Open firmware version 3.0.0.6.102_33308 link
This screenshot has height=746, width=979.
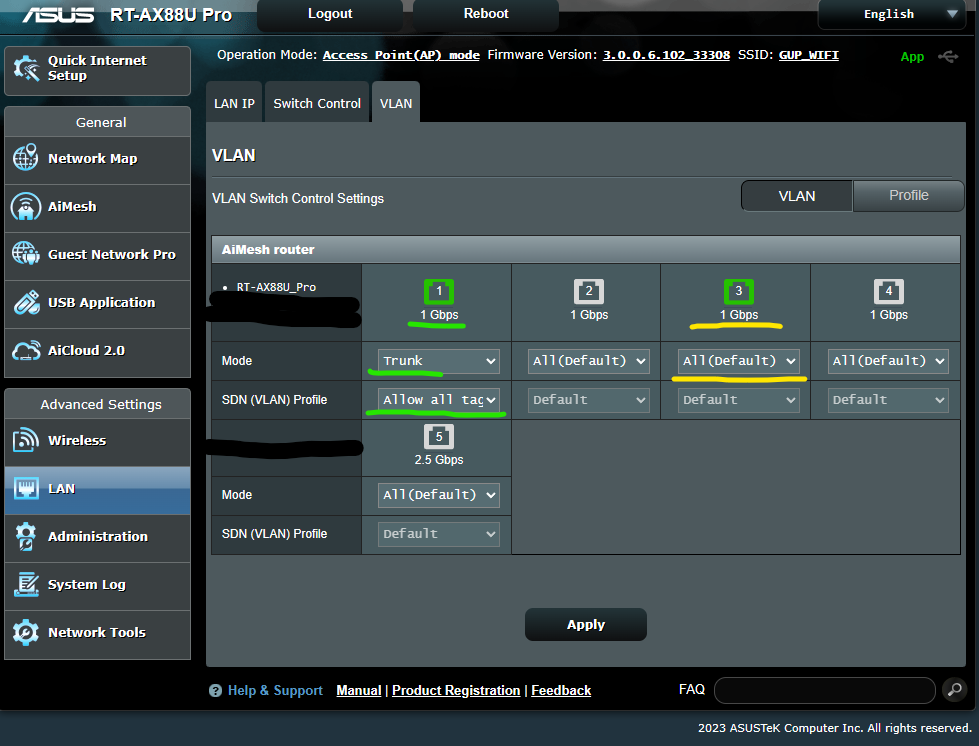(666, 55)
